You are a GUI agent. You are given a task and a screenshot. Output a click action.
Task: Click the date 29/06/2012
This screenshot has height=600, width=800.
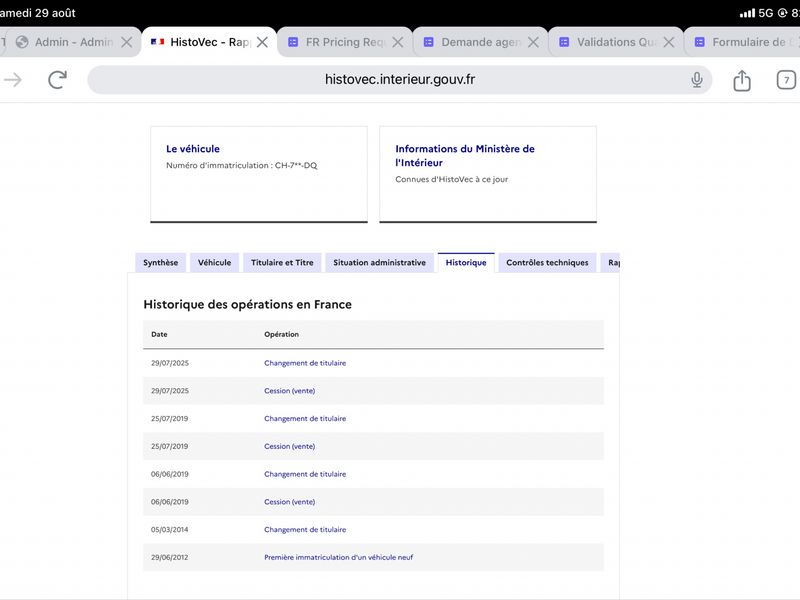coord(169,558)
